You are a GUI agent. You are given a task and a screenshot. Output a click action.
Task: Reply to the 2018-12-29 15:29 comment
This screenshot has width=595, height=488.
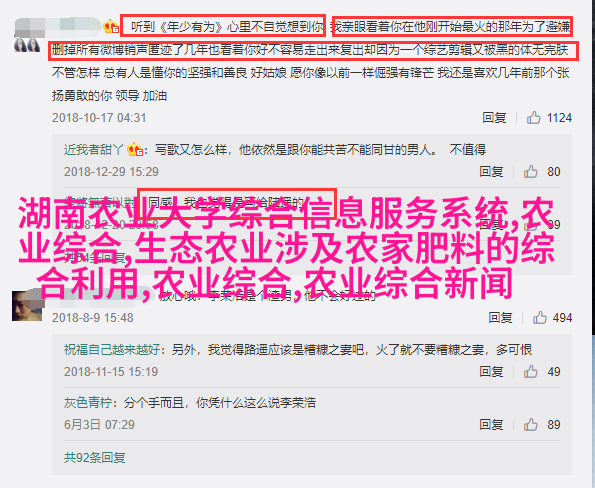tap(491, 172)
